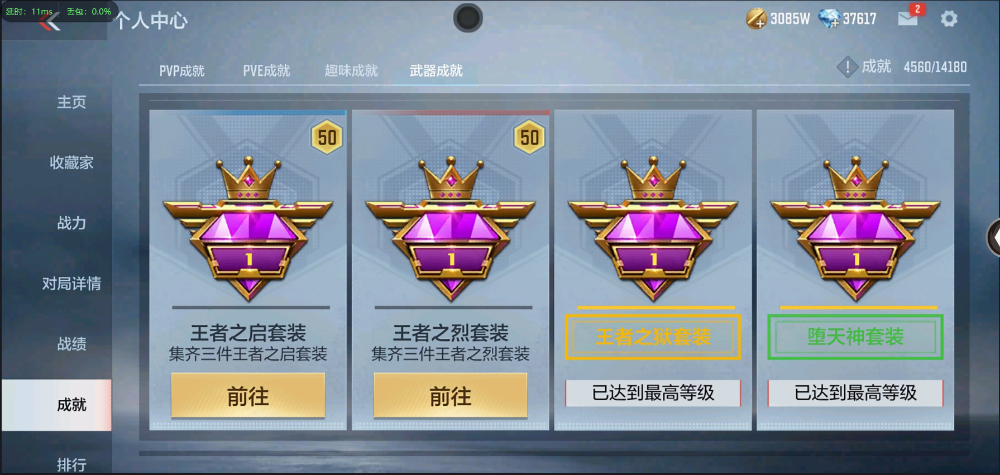Add diamonds via the 37617 diamond icon
The height and width of the screenshot is (475, 1000).
(829, 19)
